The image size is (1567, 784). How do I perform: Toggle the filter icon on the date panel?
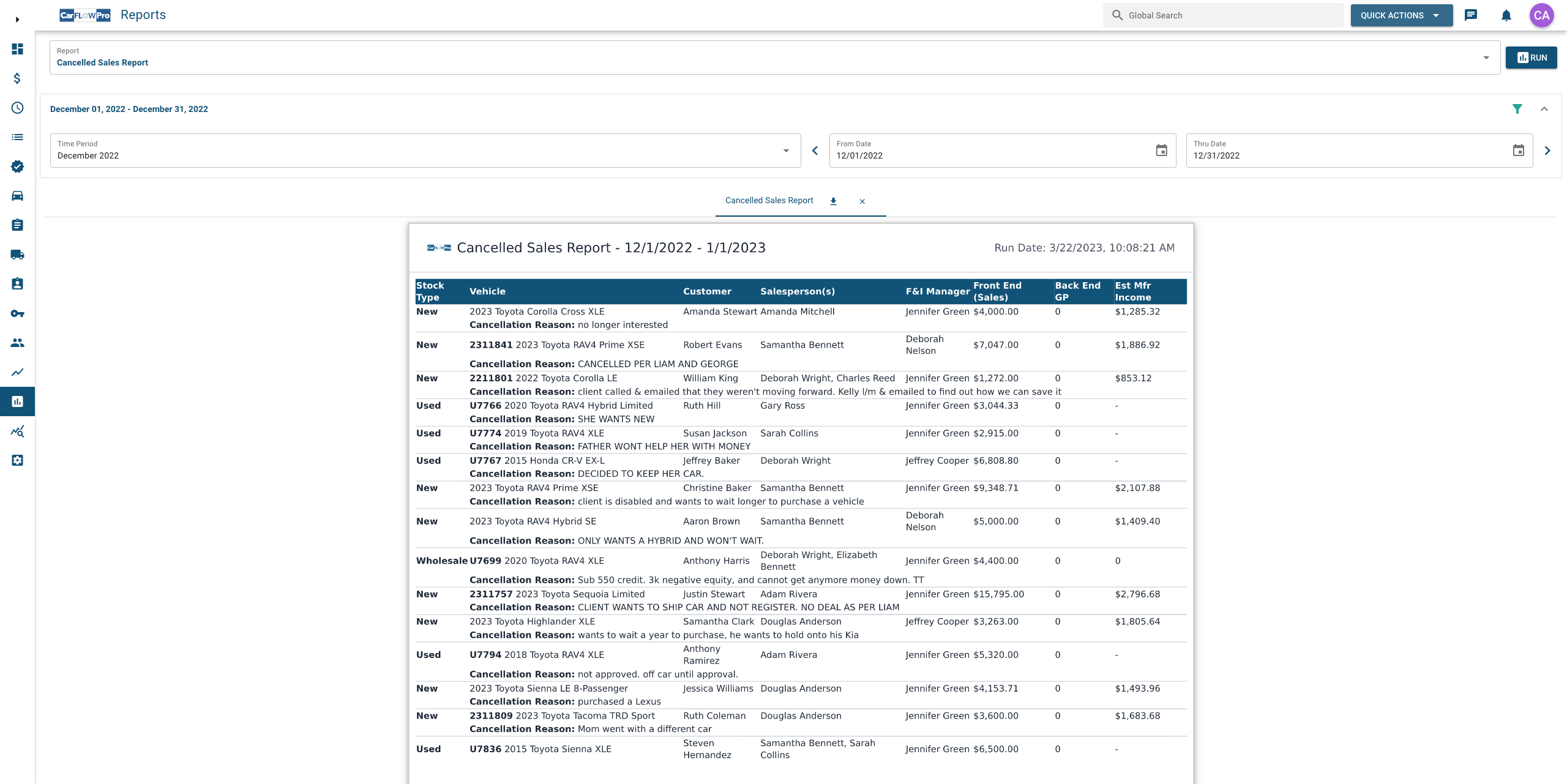[x=1518, y=109]
